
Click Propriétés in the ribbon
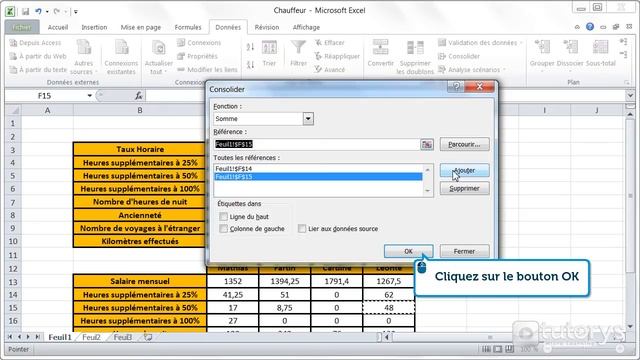point(198,56)
